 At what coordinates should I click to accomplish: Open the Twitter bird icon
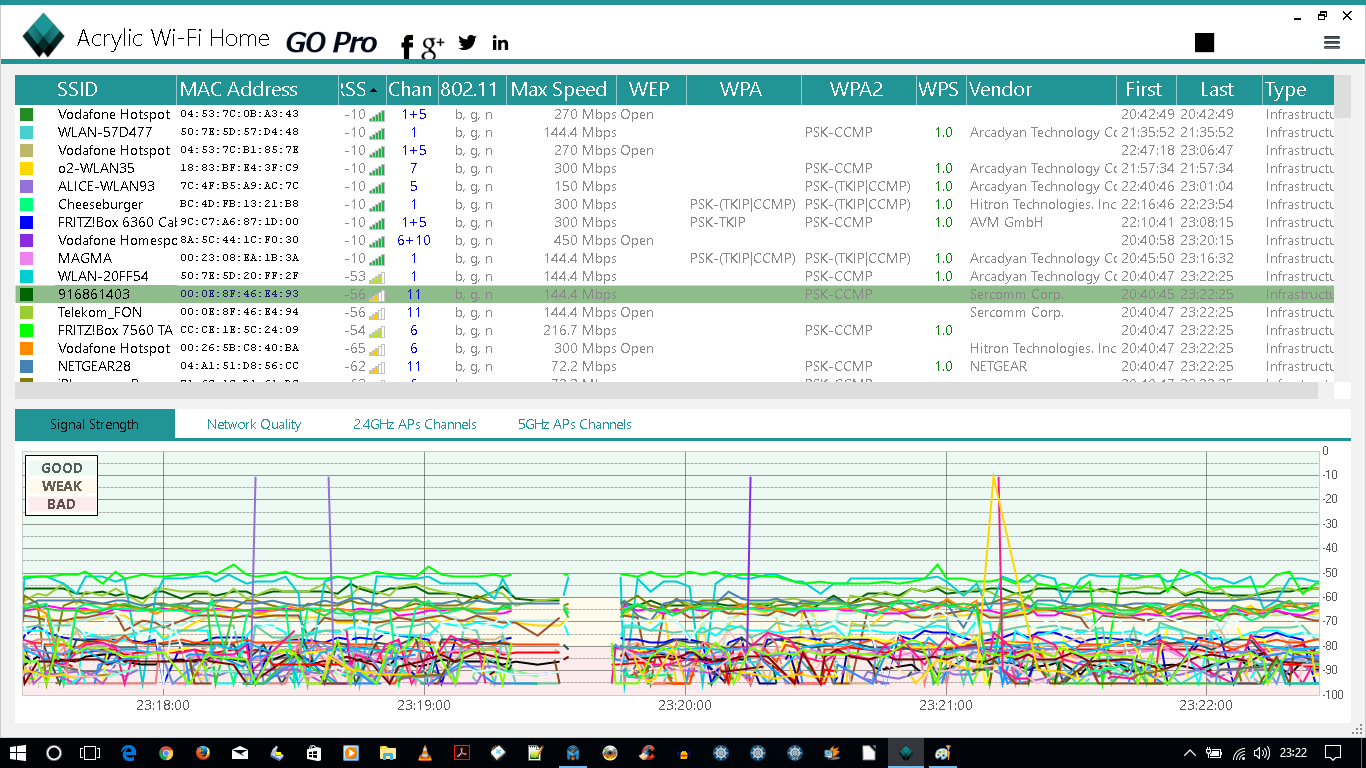tap(467, 42)
